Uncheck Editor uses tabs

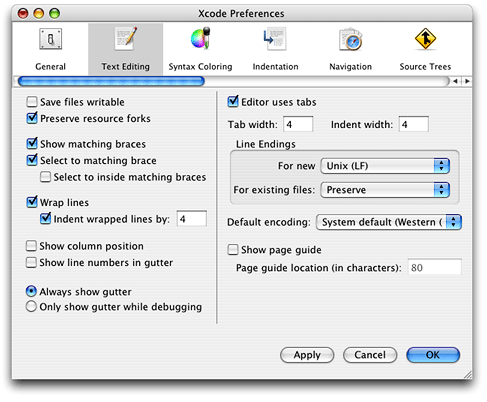pyautogui.click(x=233, y=101)
